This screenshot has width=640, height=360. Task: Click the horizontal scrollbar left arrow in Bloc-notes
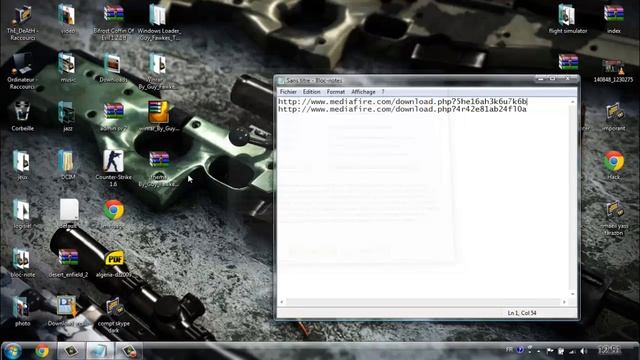[x=281, y=302]
